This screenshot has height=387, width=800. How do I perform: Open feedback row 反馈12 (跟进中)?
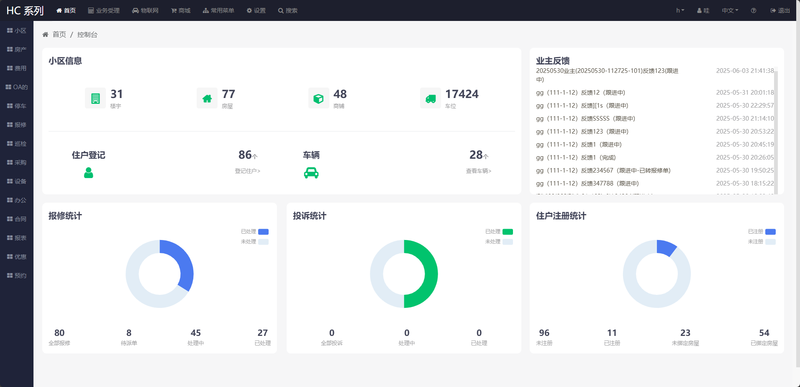[655, 93]
